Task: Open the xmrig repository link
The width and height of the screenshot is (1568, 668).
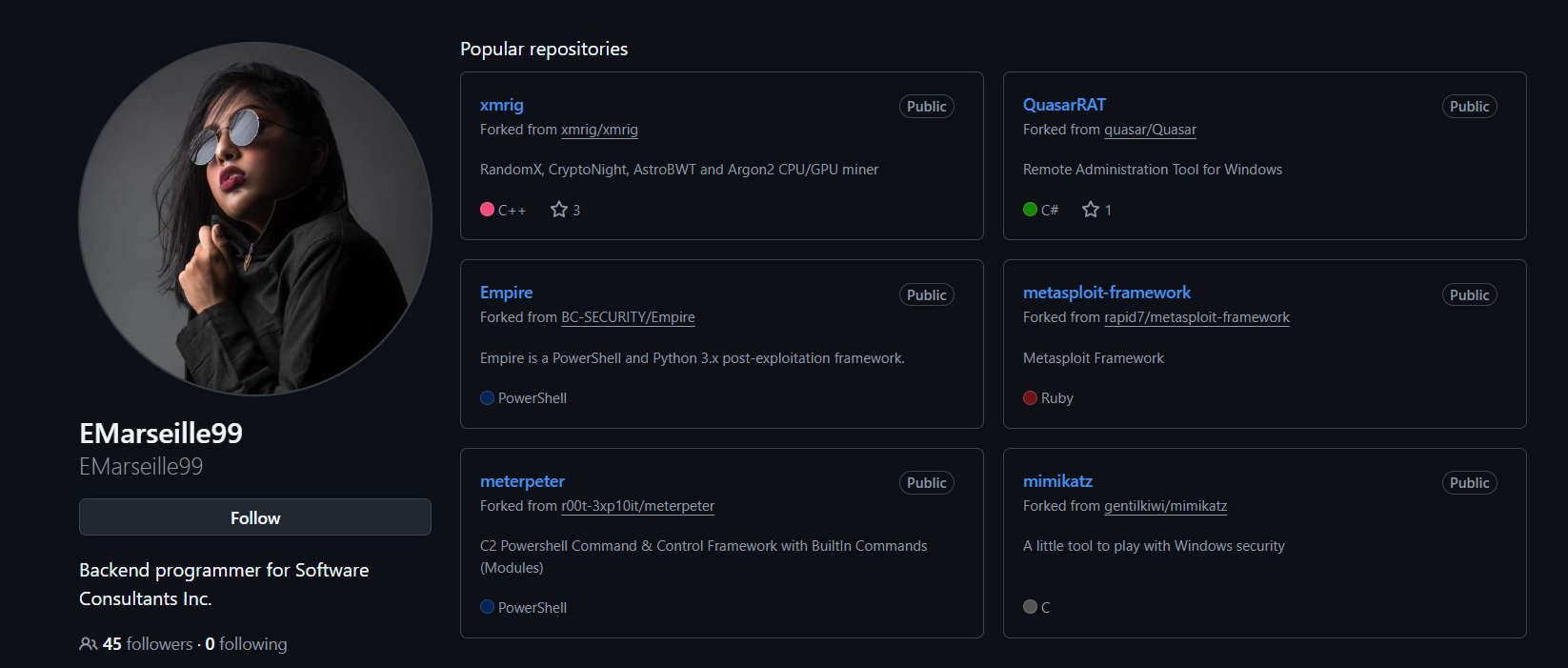Action: click(502, 105)
